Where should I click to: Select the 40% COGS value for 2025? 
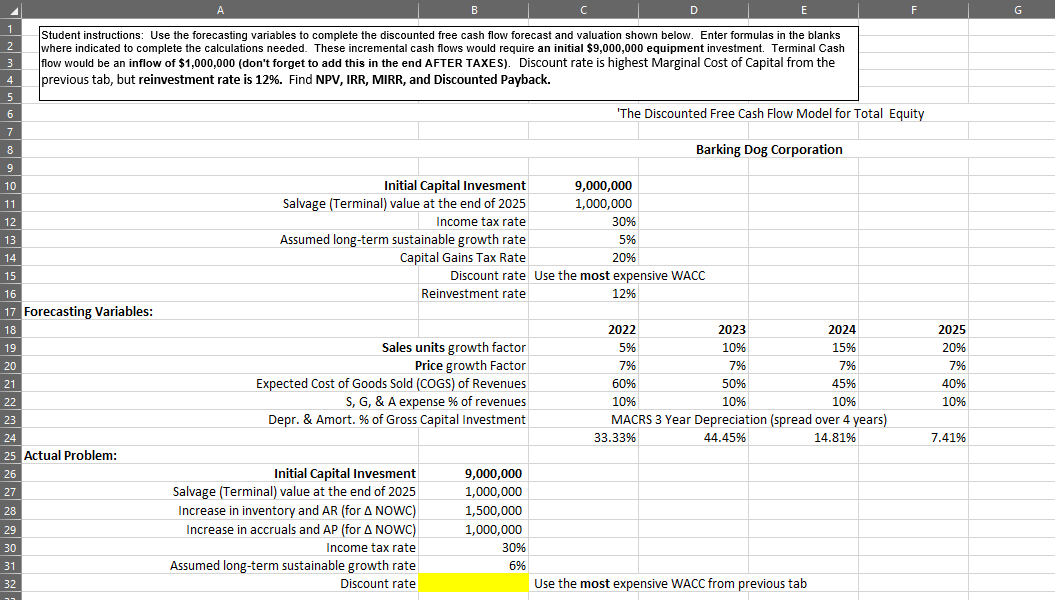click(x=953, y=383)
